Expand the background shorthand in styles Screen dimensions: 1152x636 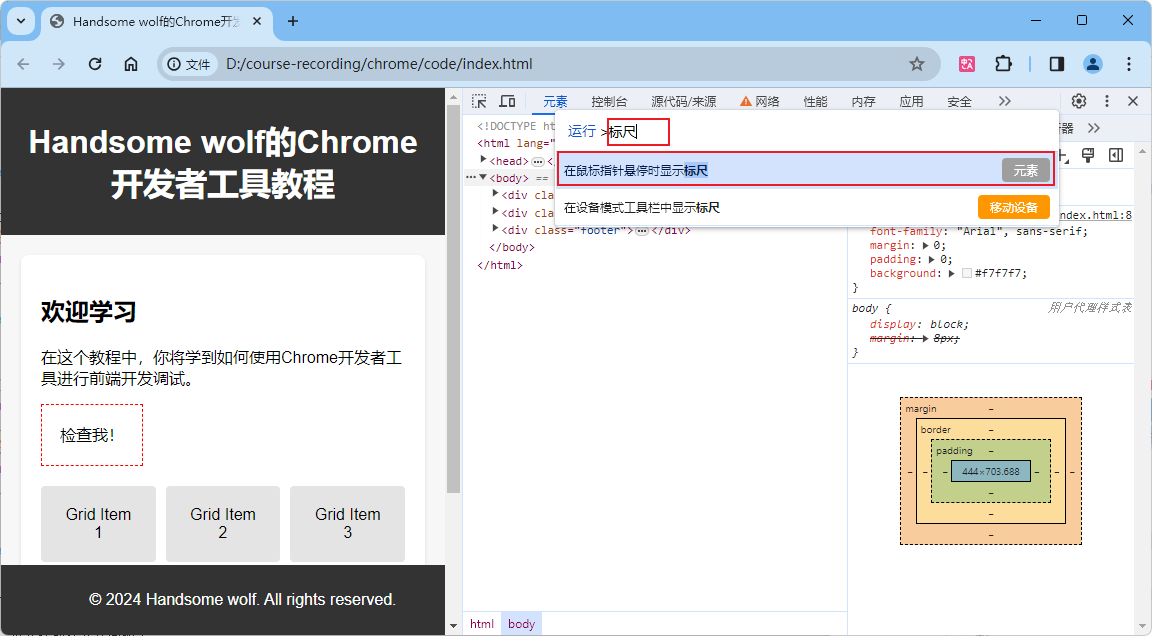click(x=952, y=273)
